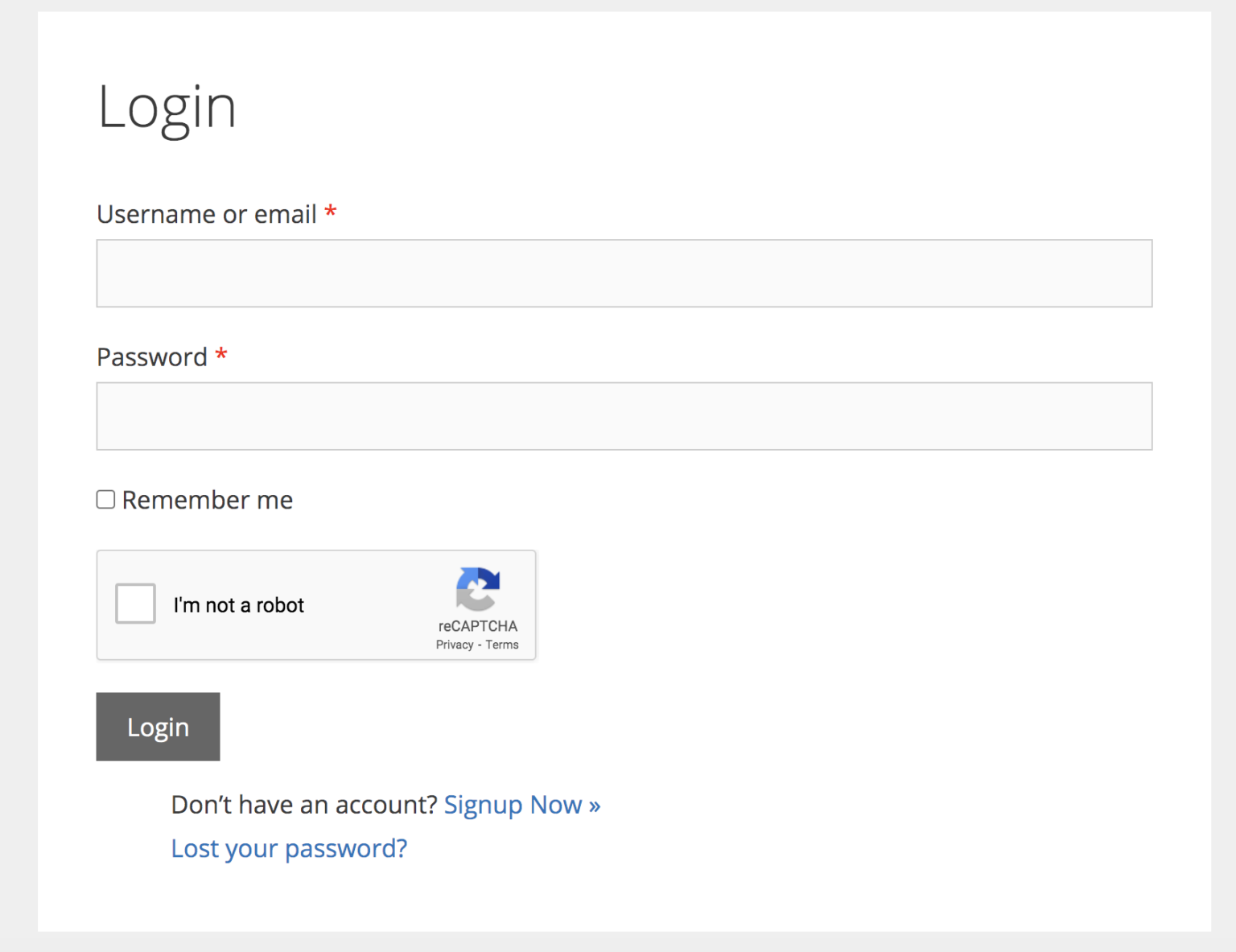Image resolution: width=1236 pixels, height=952 pixels.
Task: Tick the Remember me checkbox
Action: click(x=105, y=499)
